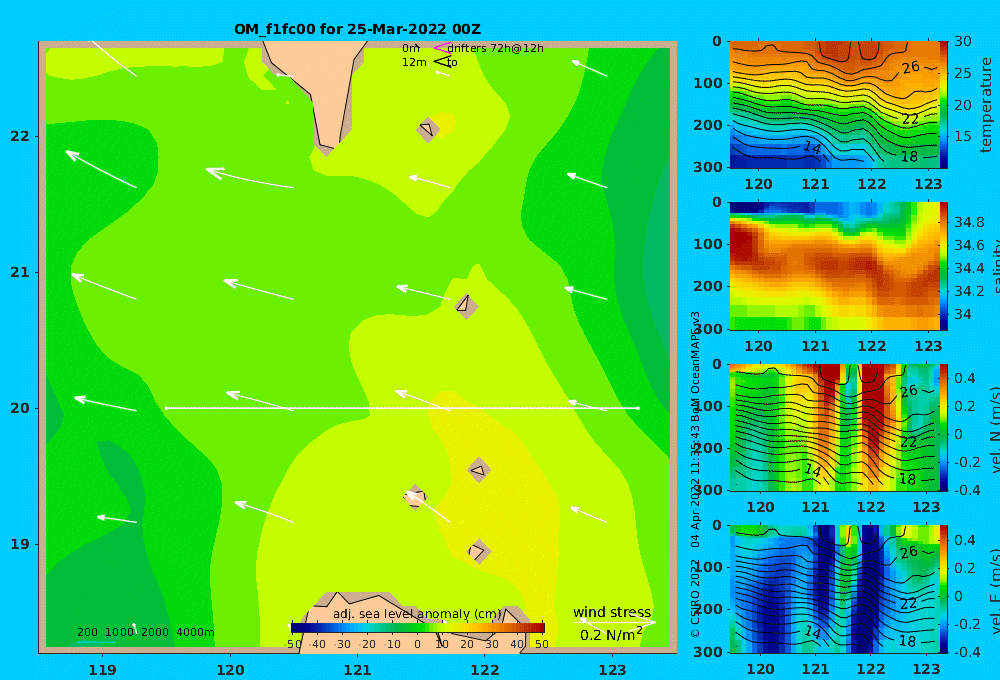Click the salinity colorbar
The height and width of the screenshot is (680, 1000).
click(943, 266)
